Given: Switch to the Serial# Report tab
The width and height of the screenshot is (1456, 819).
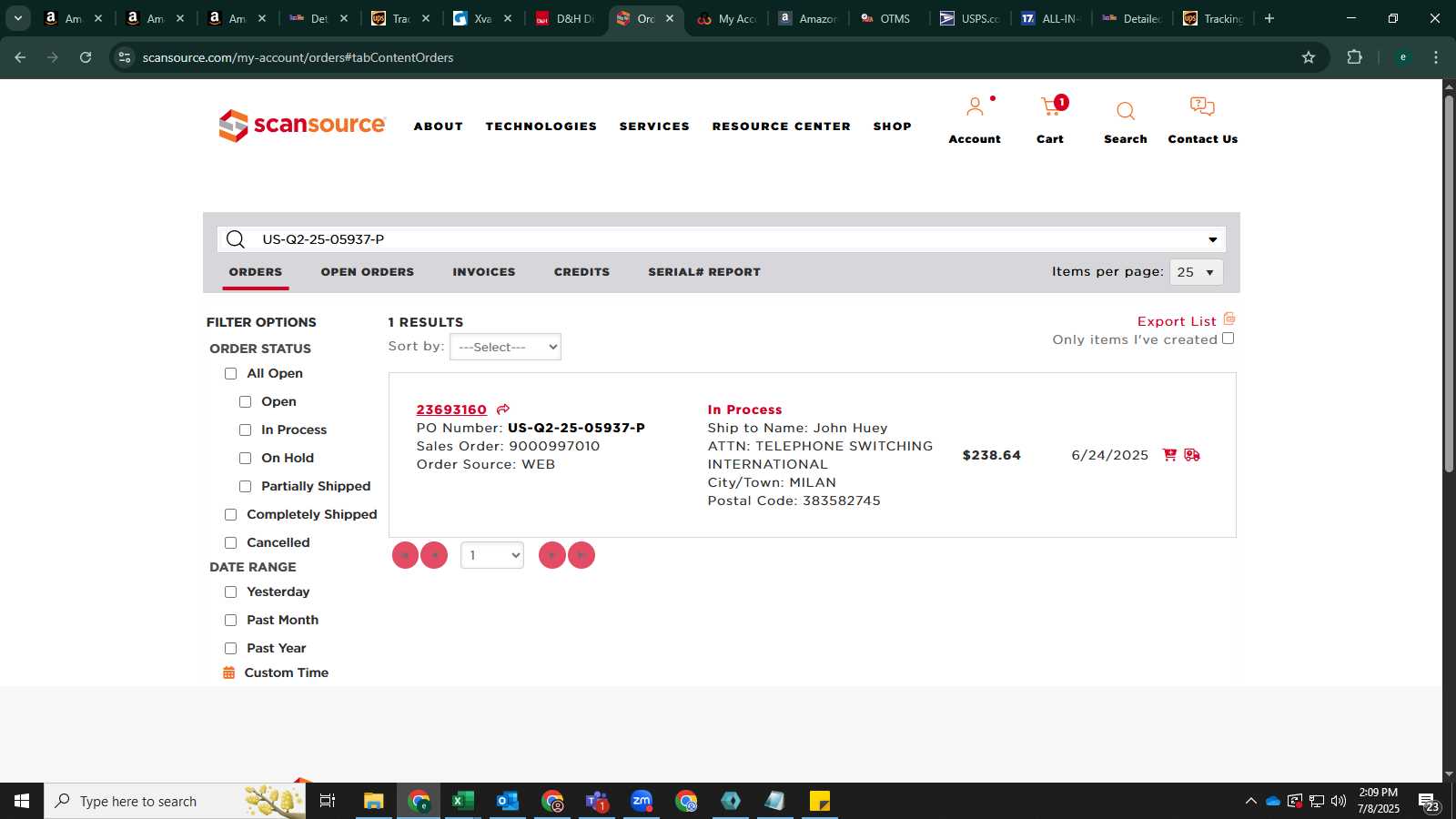Looking at the screenshot, I should click(x=704, y=272).
